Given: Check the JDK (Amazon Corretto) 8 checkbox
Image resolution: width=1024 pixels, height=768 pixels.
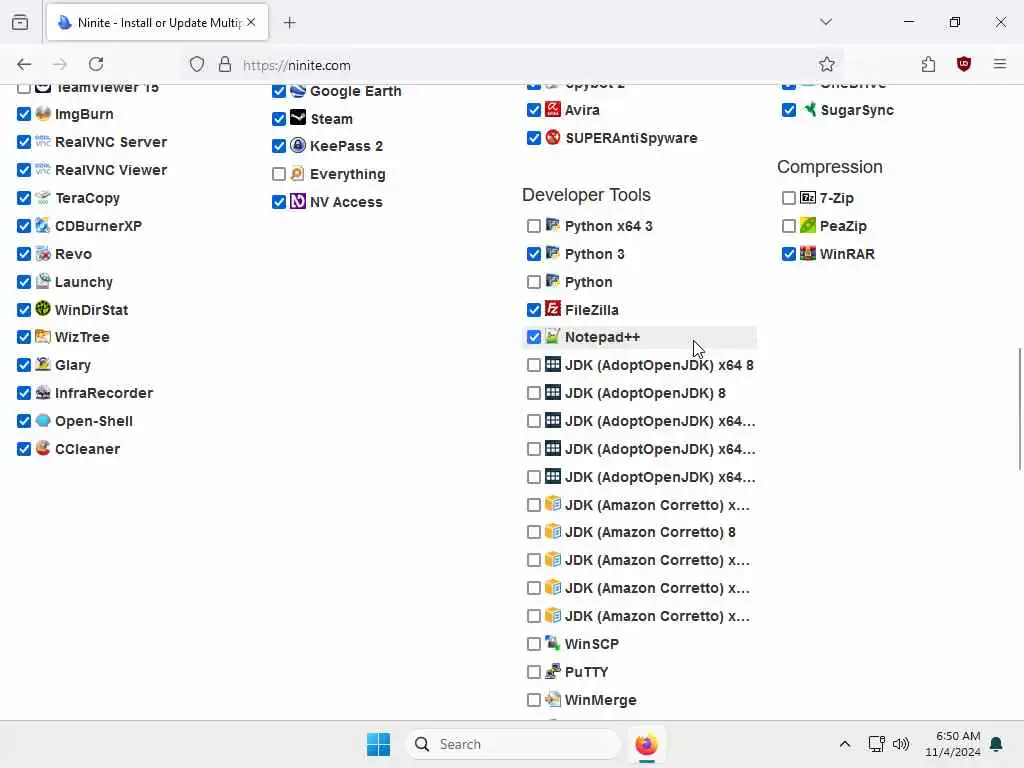Looking at the screenshot, I should pos(534,532).
